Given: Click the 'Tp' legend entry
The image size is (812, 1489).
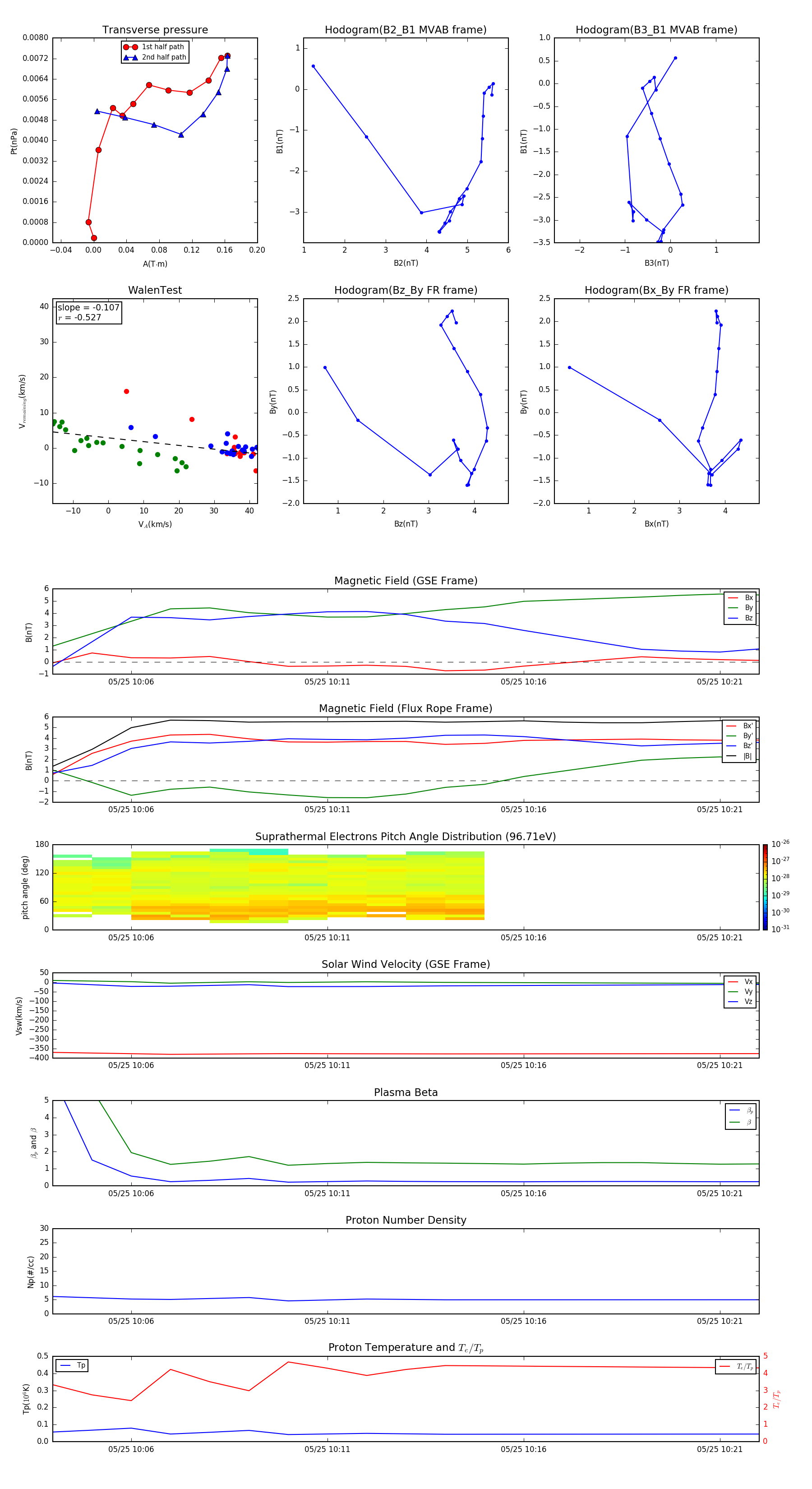Looking at the screenshot, I should (x=72, y=1365).
